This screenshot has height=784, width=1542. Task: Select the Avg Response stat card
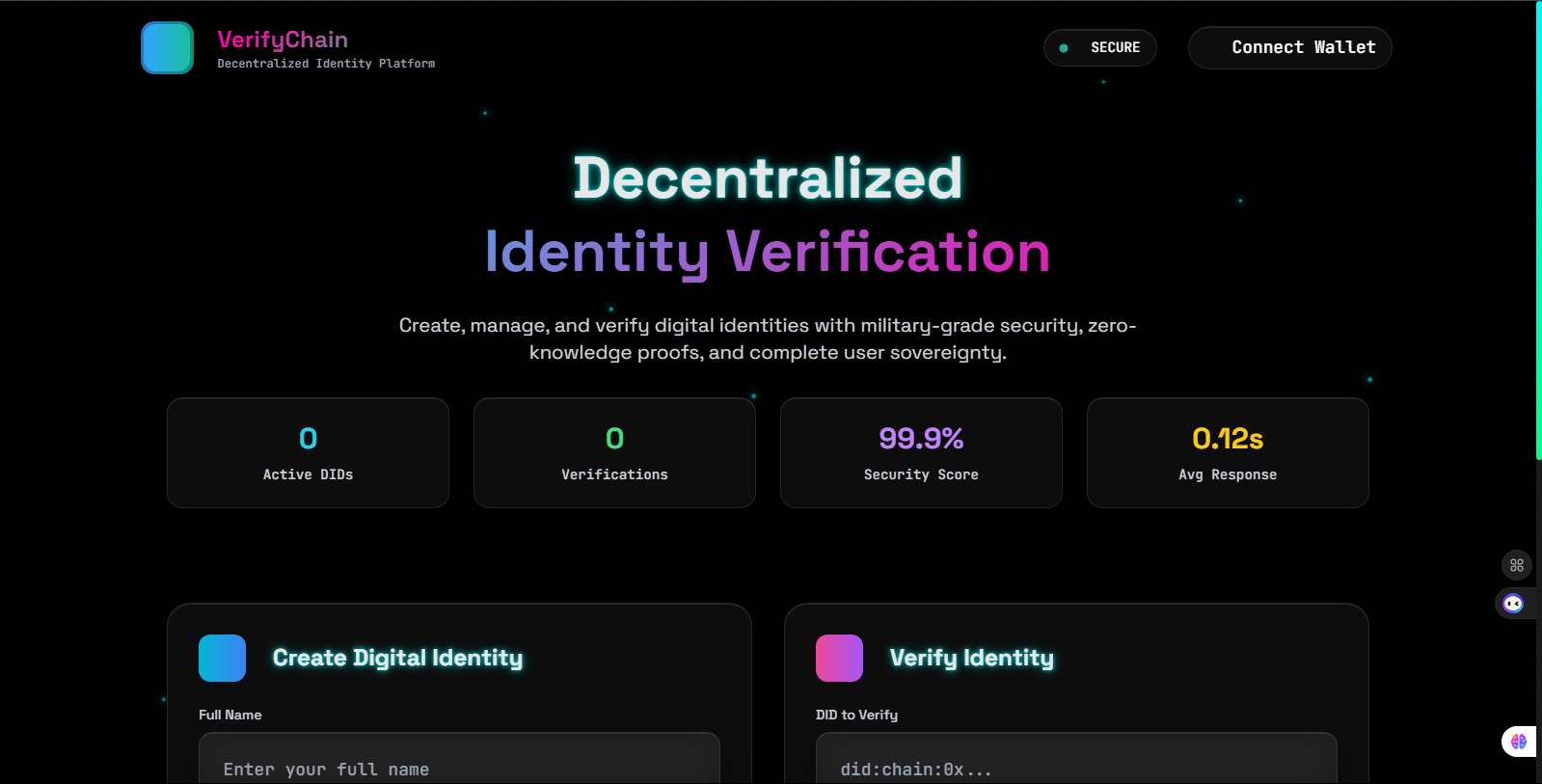tap(1228, 453)
